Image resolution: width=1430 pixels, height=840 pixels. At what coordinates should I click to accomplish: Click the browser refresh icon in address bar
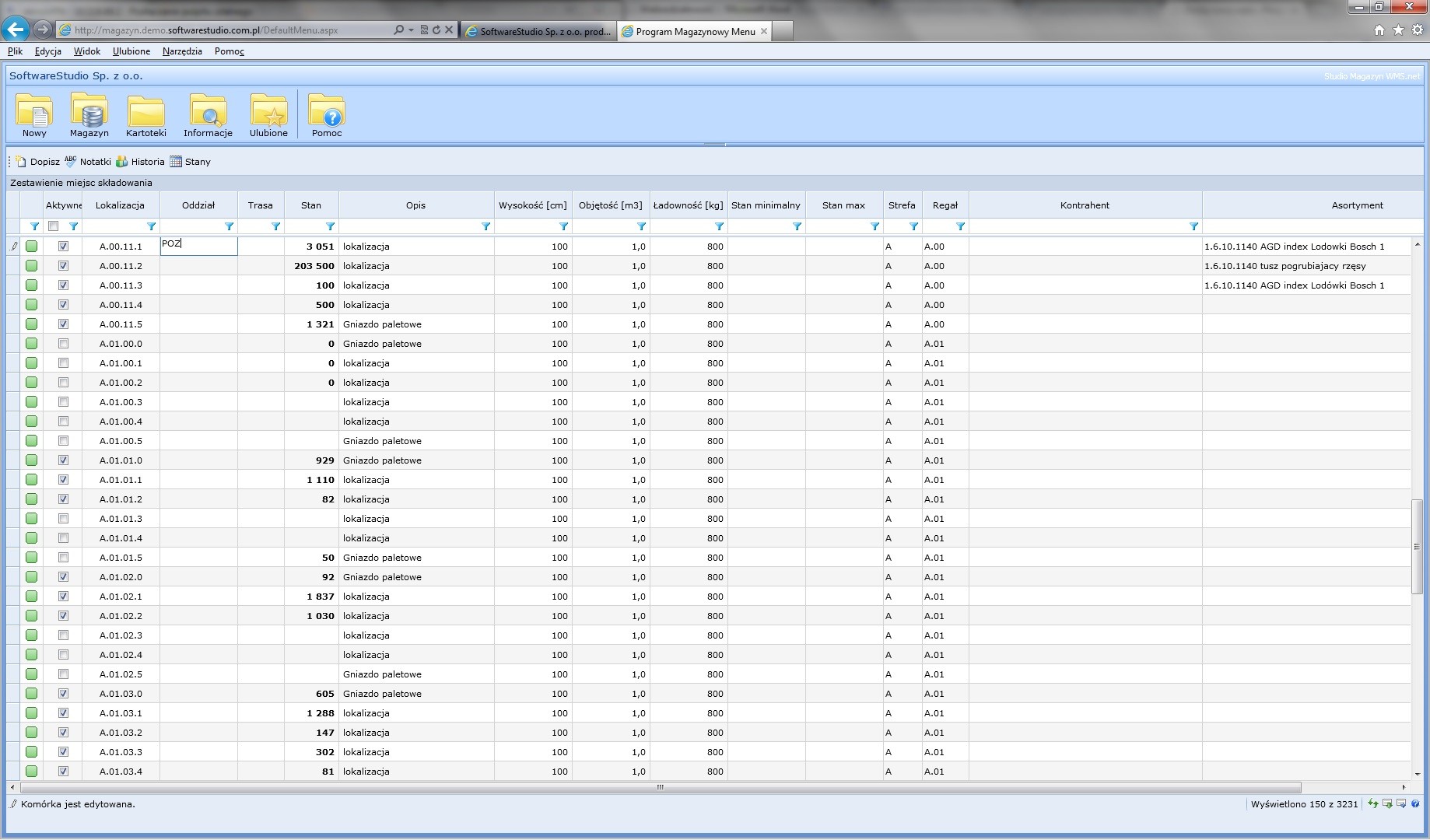click(436, 30)
